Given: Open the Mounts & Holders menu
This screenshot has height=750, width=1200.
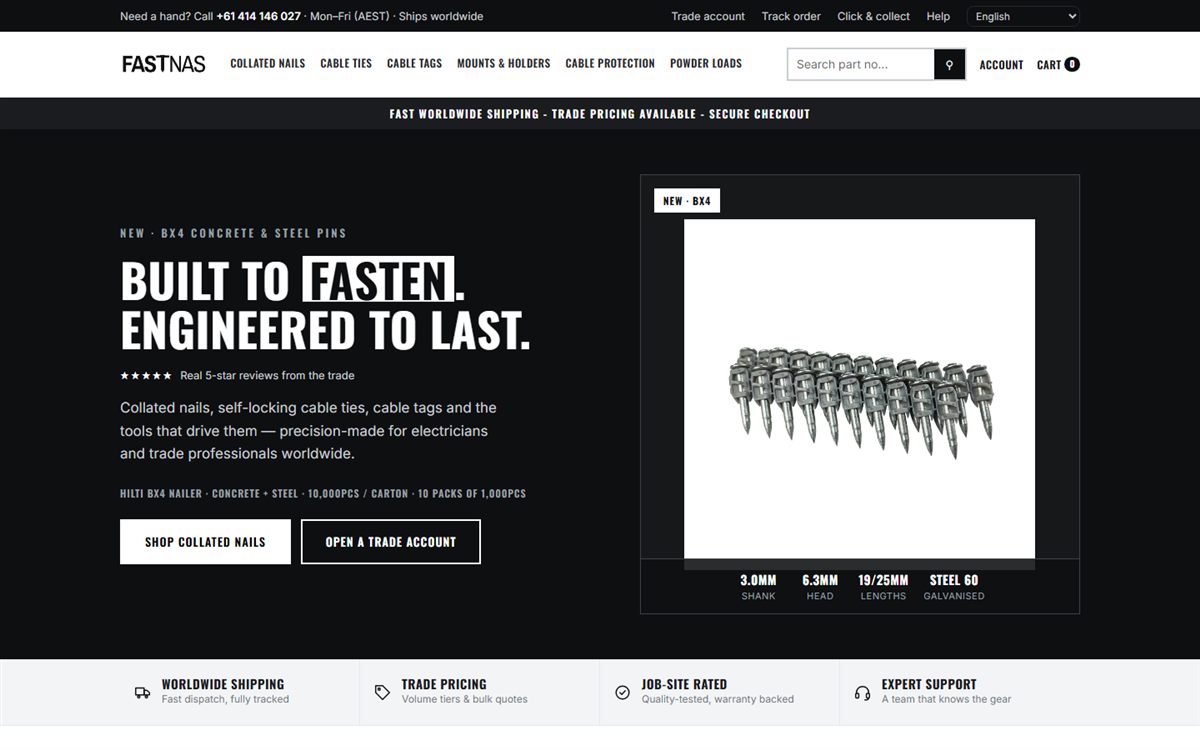Looking at the screenshot, I should point(503,63).
